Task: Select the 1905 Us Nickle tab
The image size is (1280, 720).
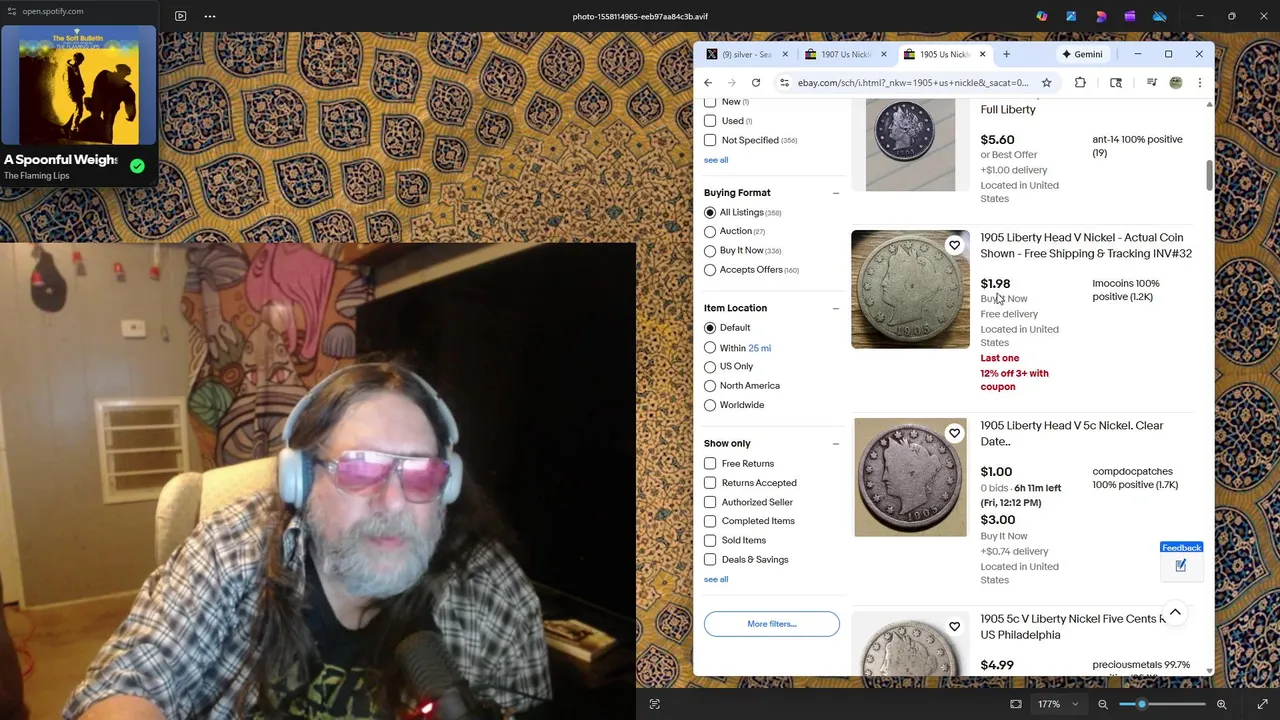Action: (944, 54)
